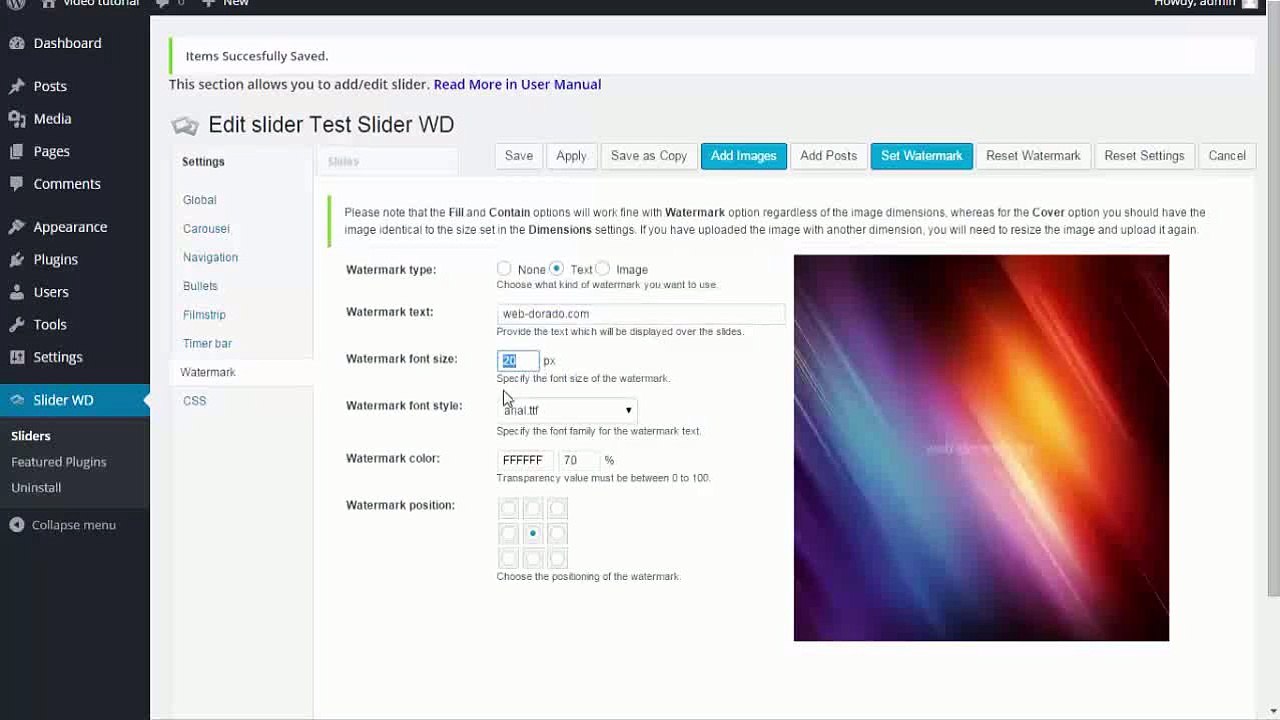Screen dimensions: 1280x720
Task: Set watermark position to bottom-right radio
Action: click(558, 558)
